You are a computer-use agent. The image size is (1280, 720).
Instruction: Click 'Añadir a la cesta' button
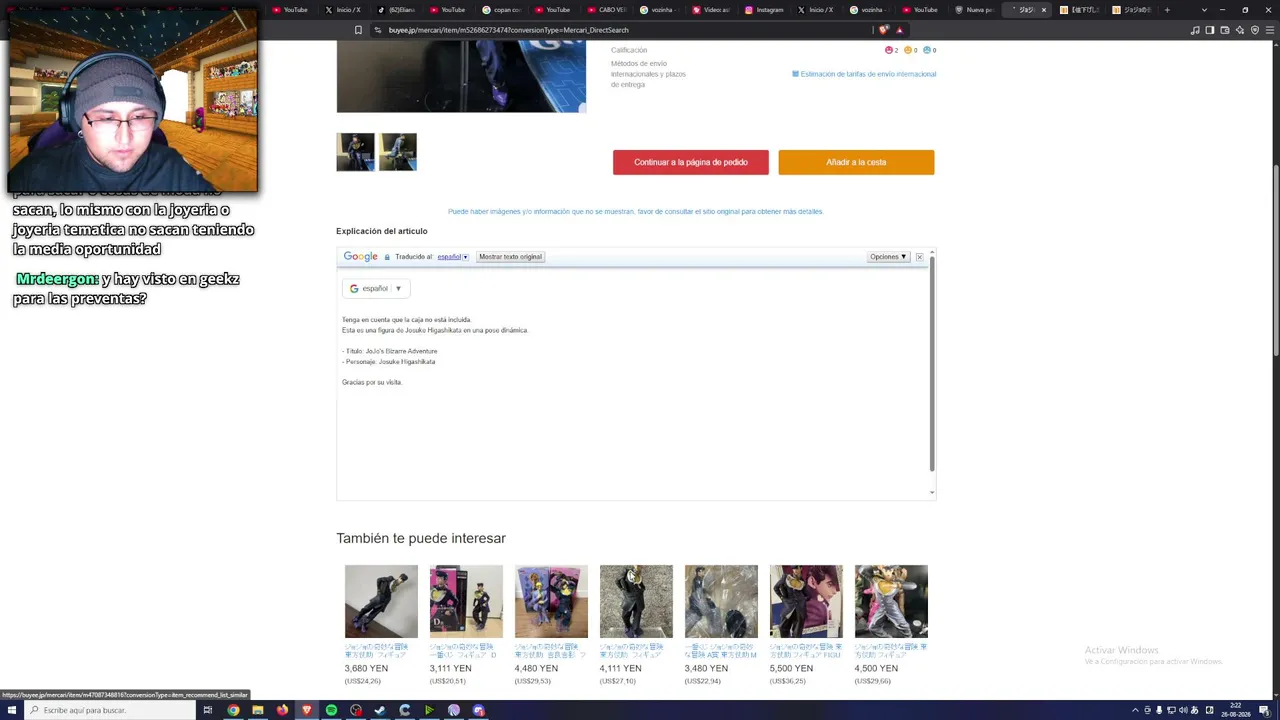(x=856, y=162)
